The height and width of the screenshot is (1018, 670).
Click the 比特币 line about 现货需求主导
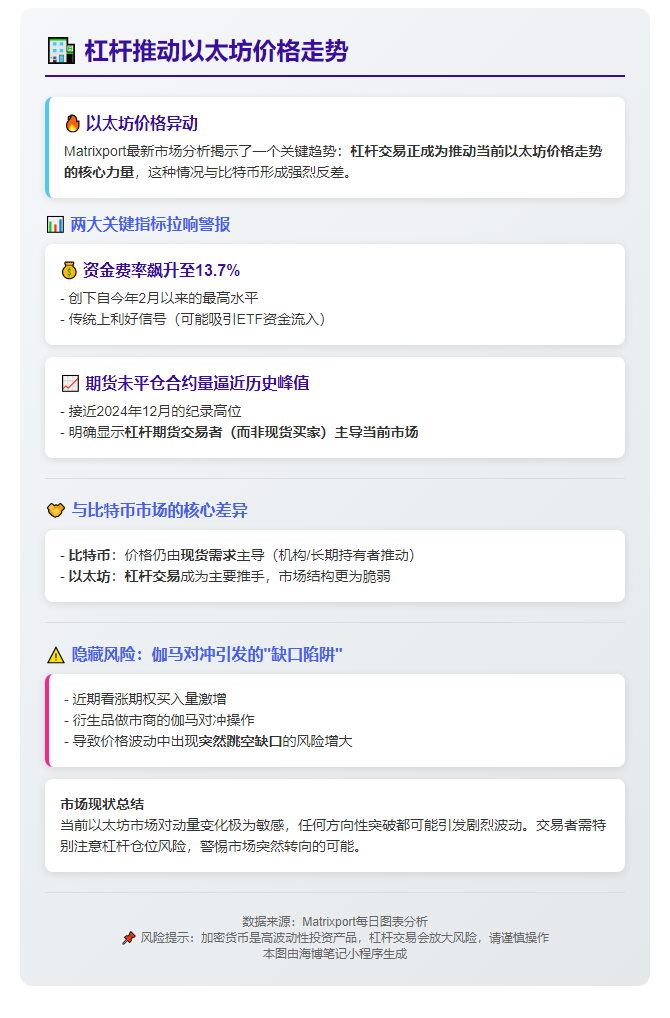238,555
